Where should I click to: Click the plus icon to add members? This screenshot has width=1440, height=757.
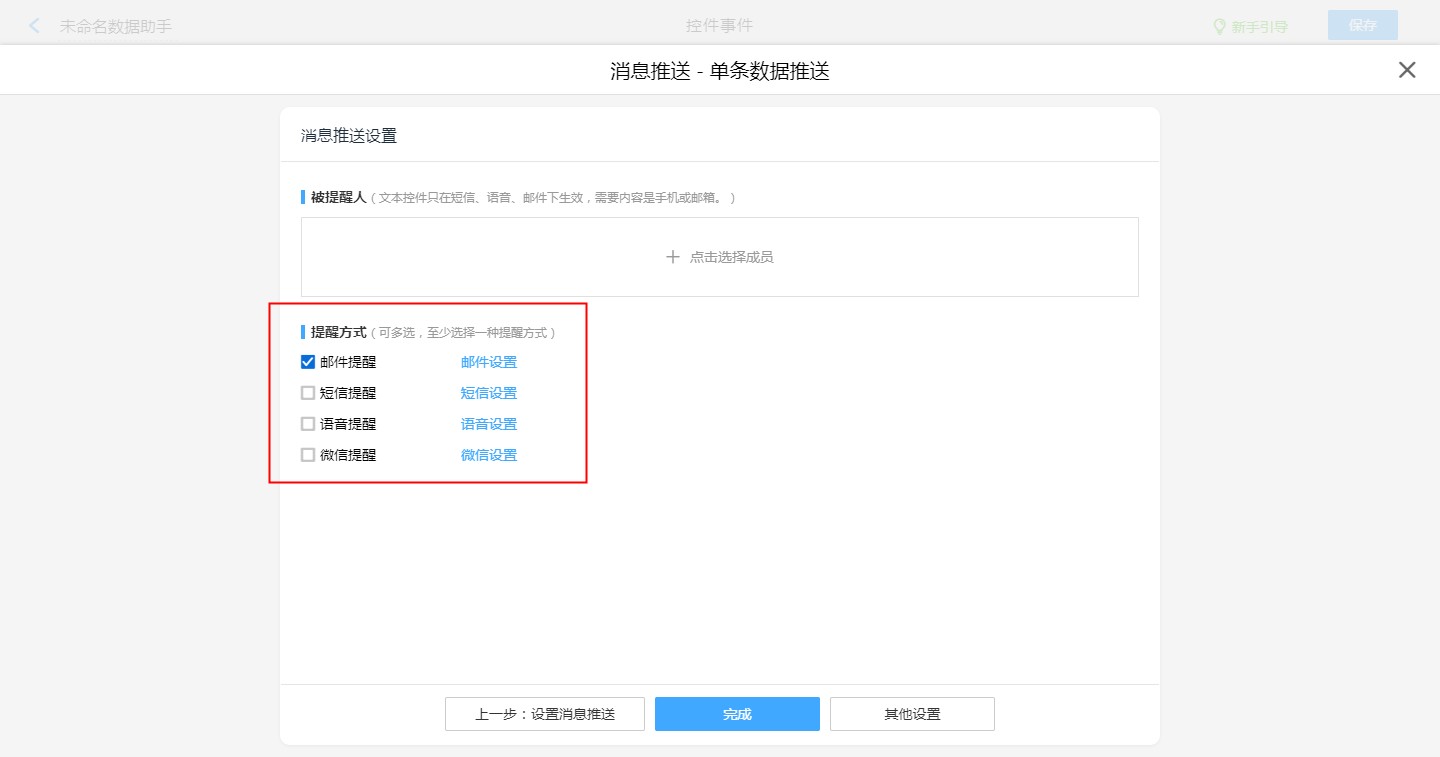pos(673,257)
